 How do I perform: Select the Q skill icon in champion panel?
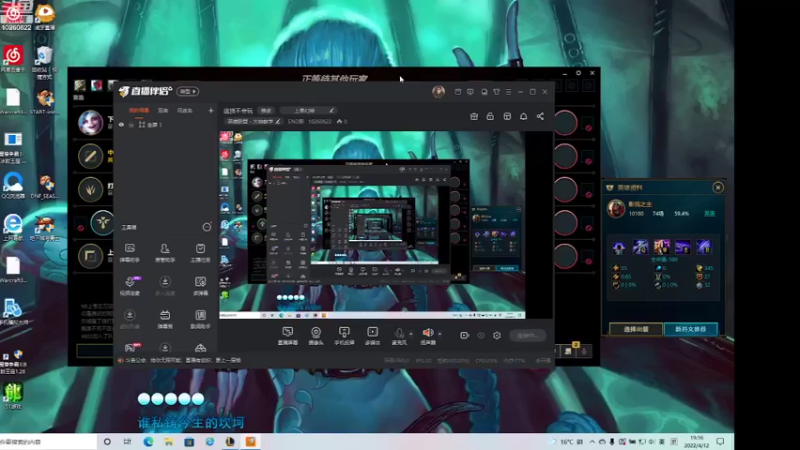[x=640, y=247]
